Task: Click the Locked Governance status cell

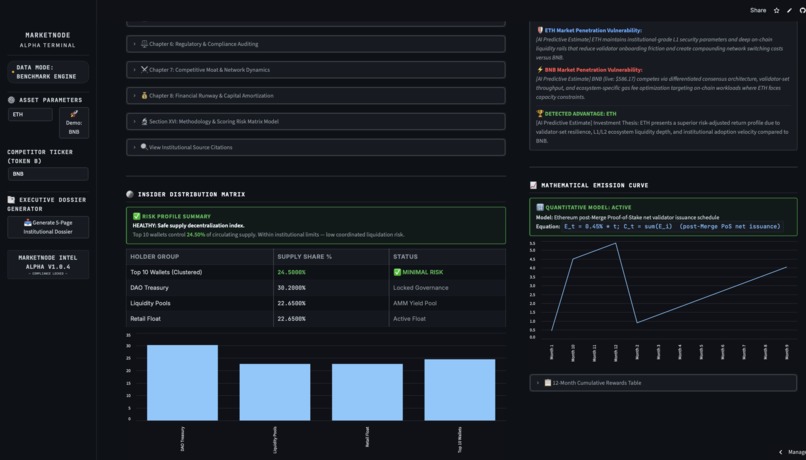Action: pos(447,287)
